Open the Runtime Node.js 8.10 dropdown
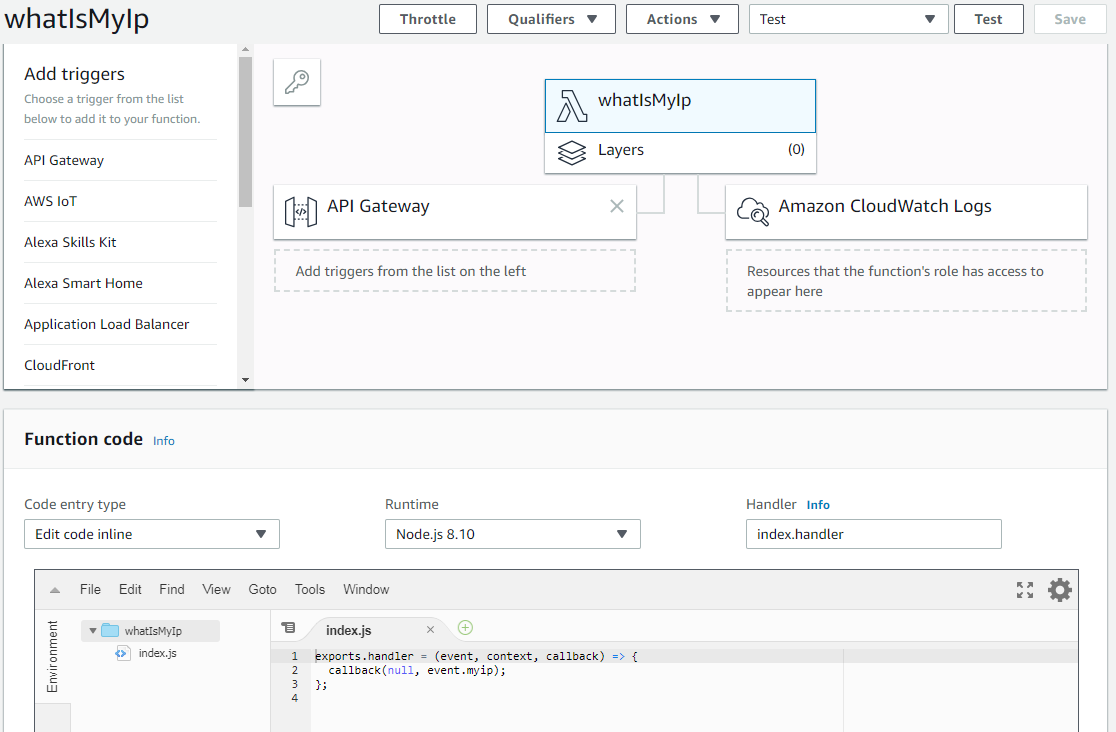 click(x=512, y=534)
